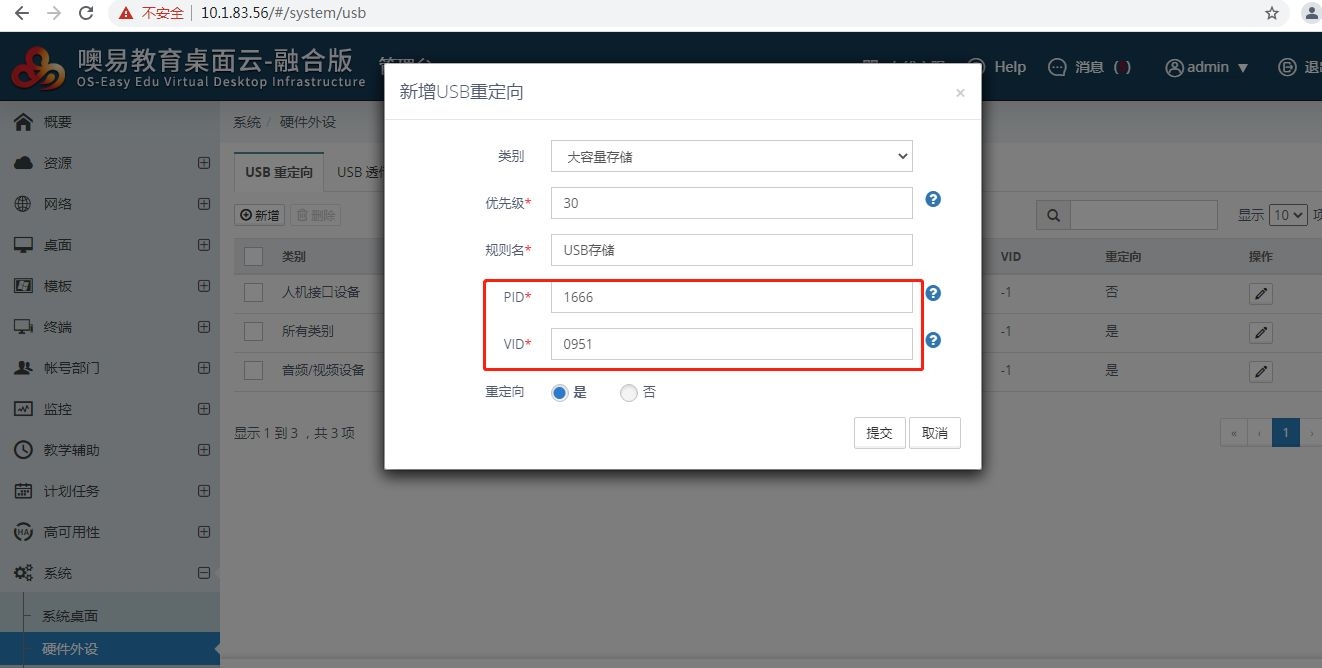Open the 类别 dropdown showing 大容量存储
Image resolution: width=1322 pixels, height=668 pixels.
pos(731,156)
